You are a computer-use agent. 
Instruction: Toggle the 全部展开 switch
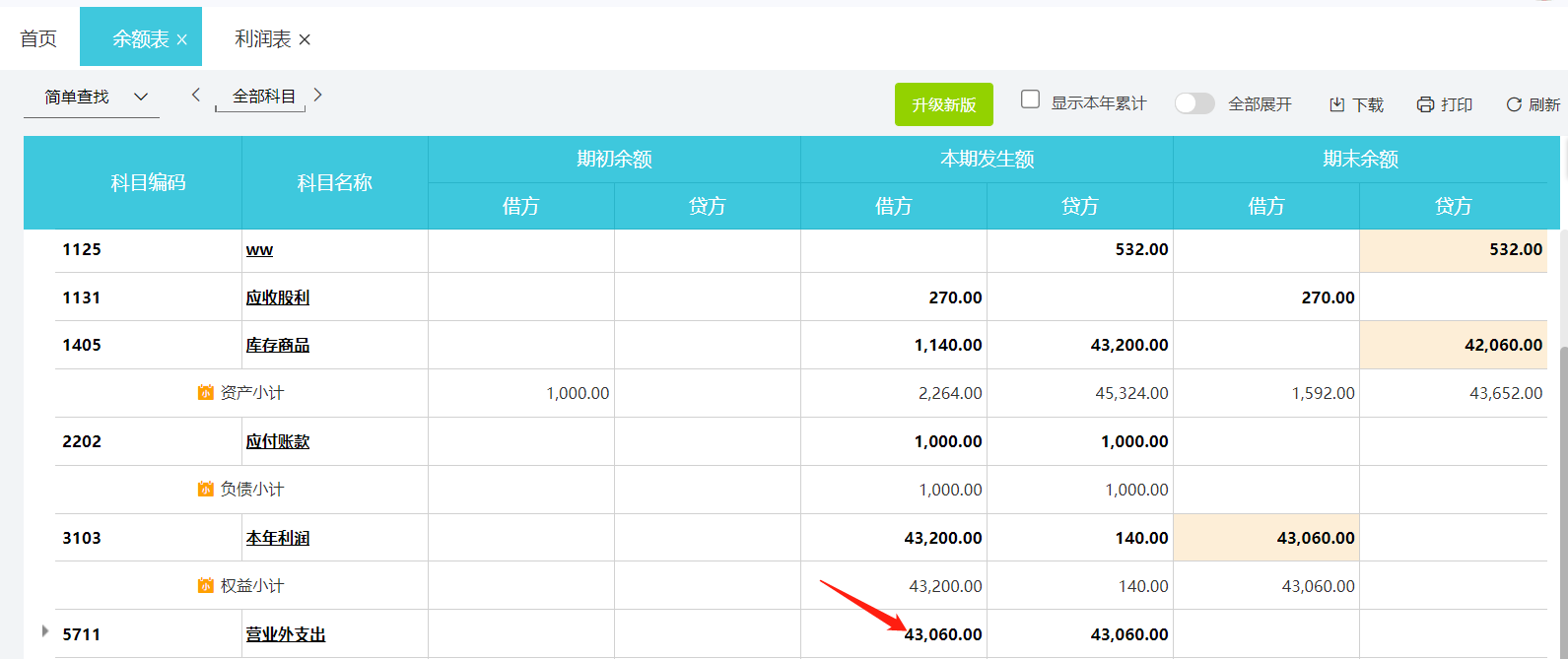coord(1194,103)
